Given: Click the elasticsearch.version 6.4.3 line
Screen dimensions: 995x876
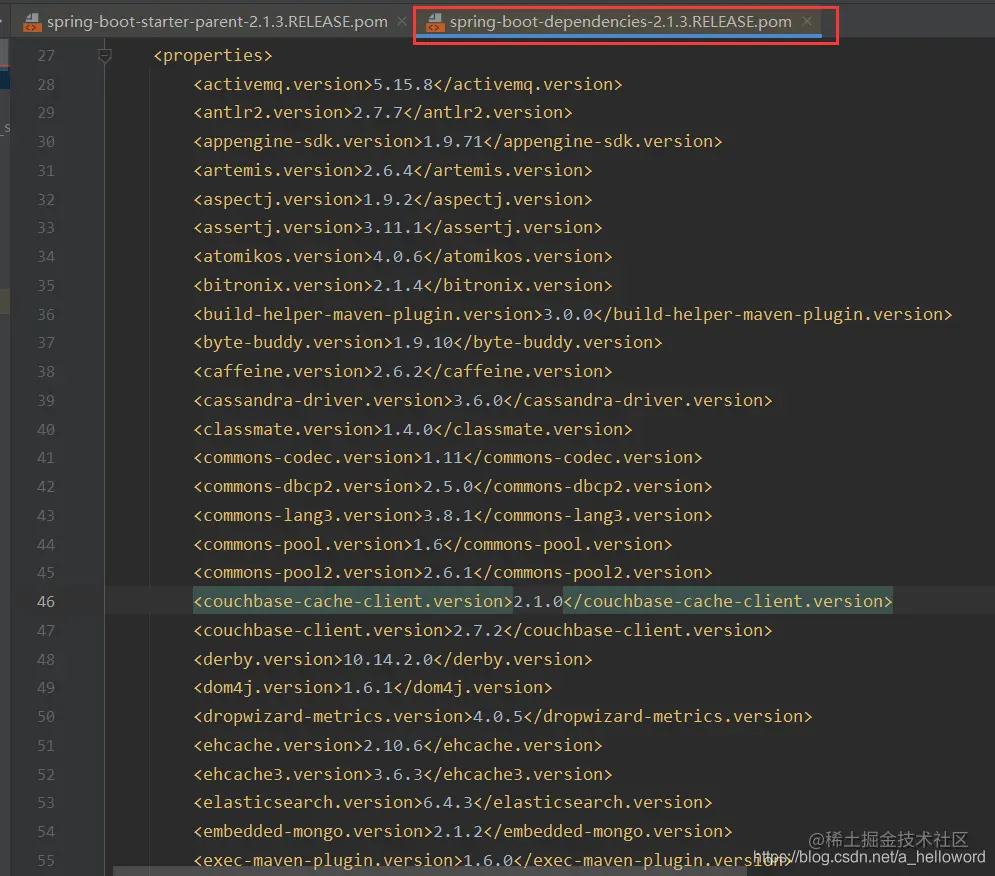Looking at the screenshot, I should [x=453, y=802].
